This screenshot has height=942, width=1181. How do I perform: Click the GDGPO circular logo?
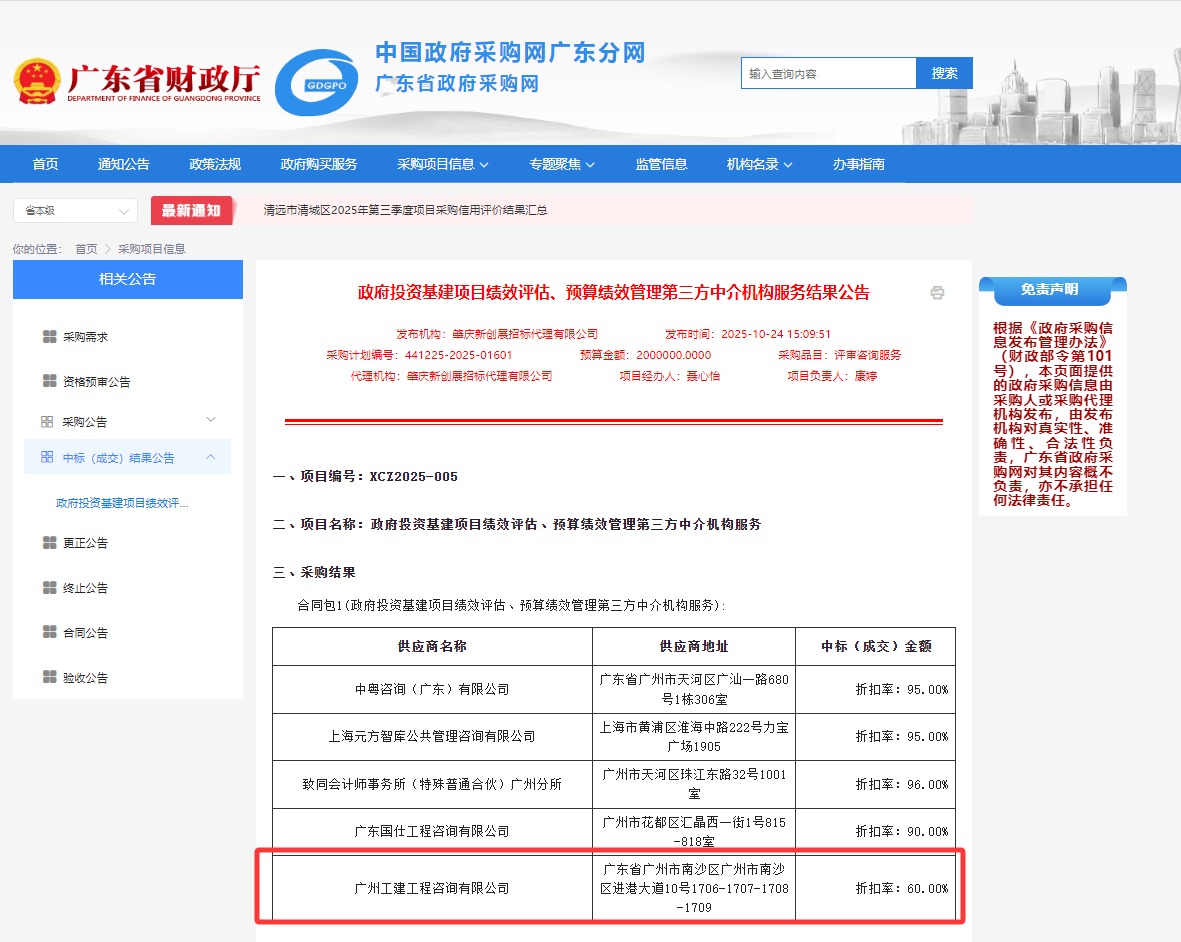click(x=316, y=83)
